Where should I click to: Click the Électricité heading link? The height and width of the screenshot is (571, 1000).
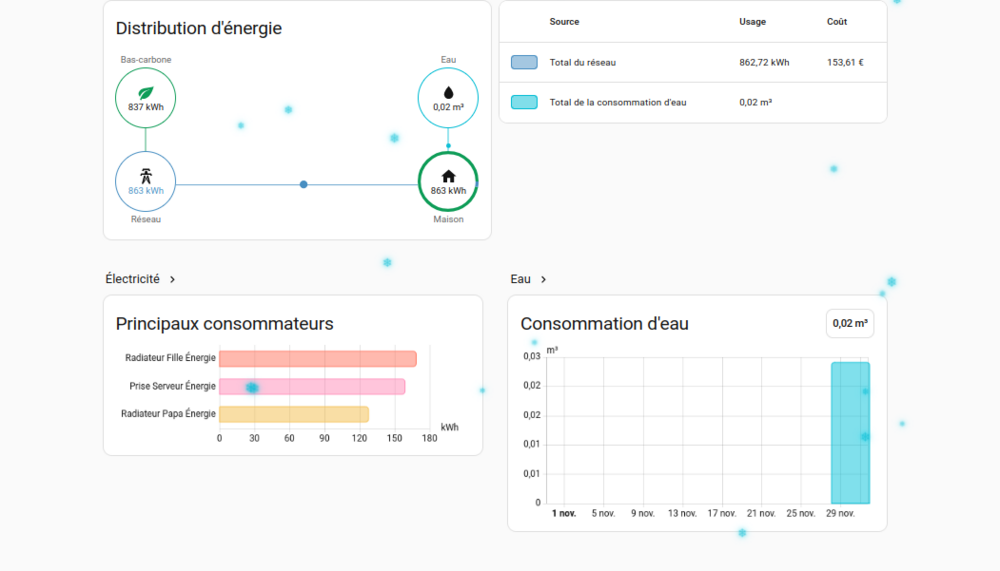point(133,279)
